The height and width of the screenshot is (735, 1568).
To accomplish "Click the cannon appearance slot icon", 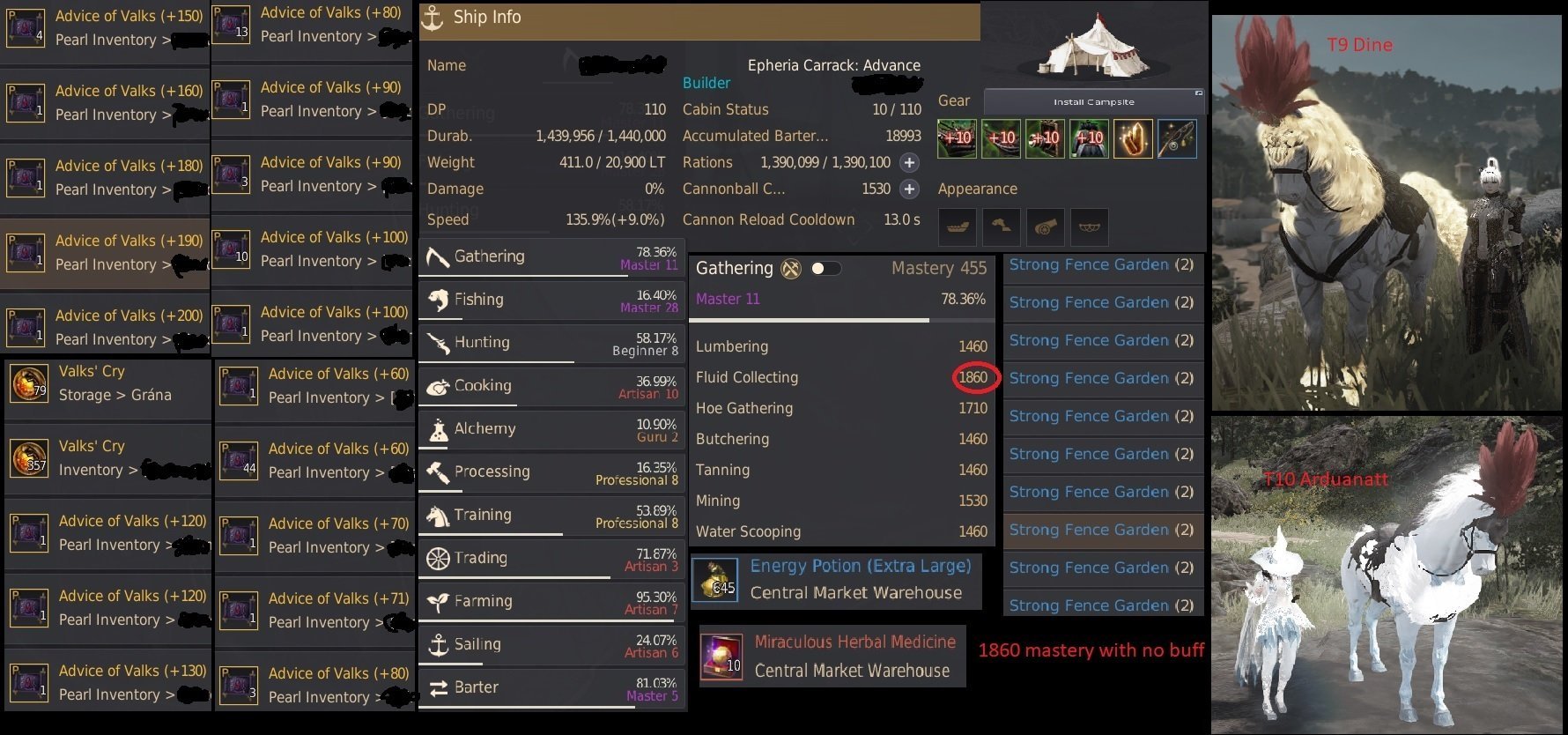I will (1046, 227).
